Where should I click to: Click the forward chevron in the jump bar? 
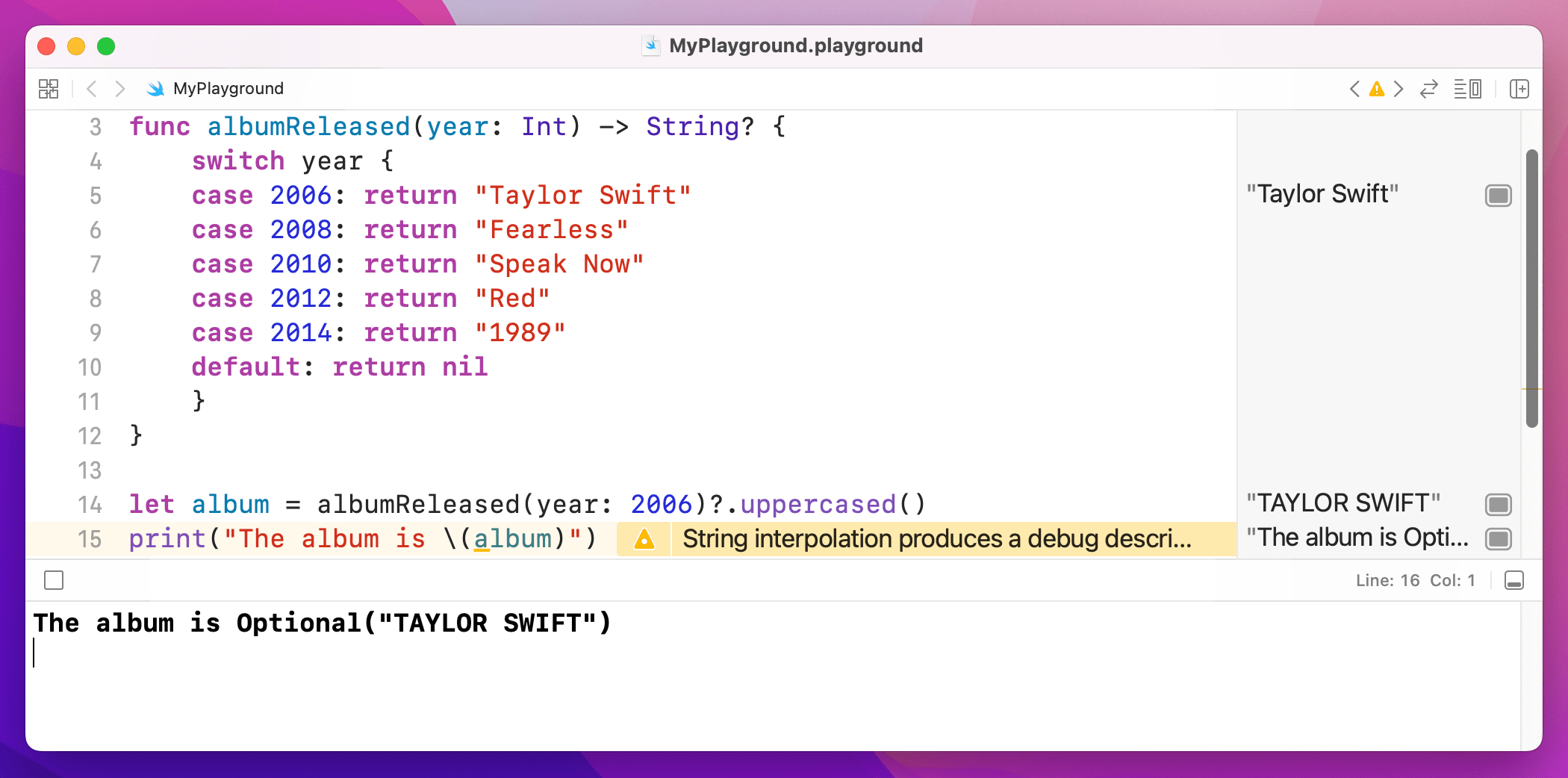point(119,88)
